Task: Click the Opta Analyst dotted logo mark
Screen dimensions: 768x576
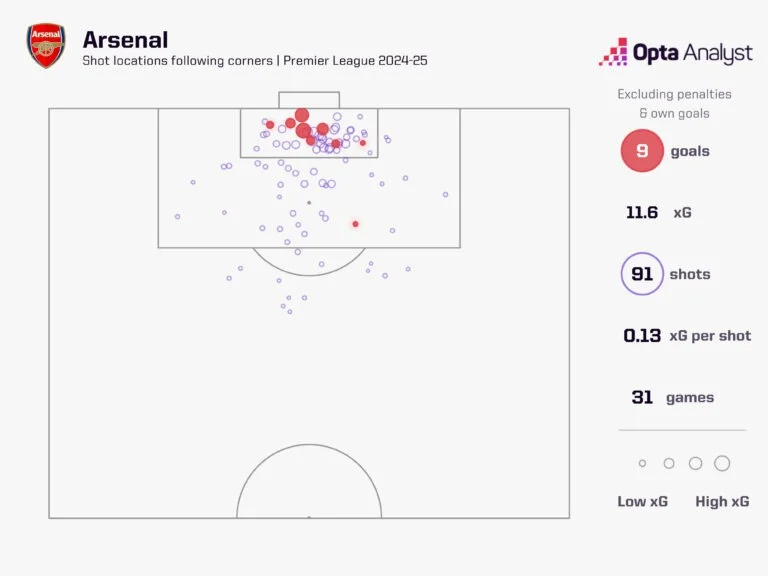Action: (x=613, y=52)
